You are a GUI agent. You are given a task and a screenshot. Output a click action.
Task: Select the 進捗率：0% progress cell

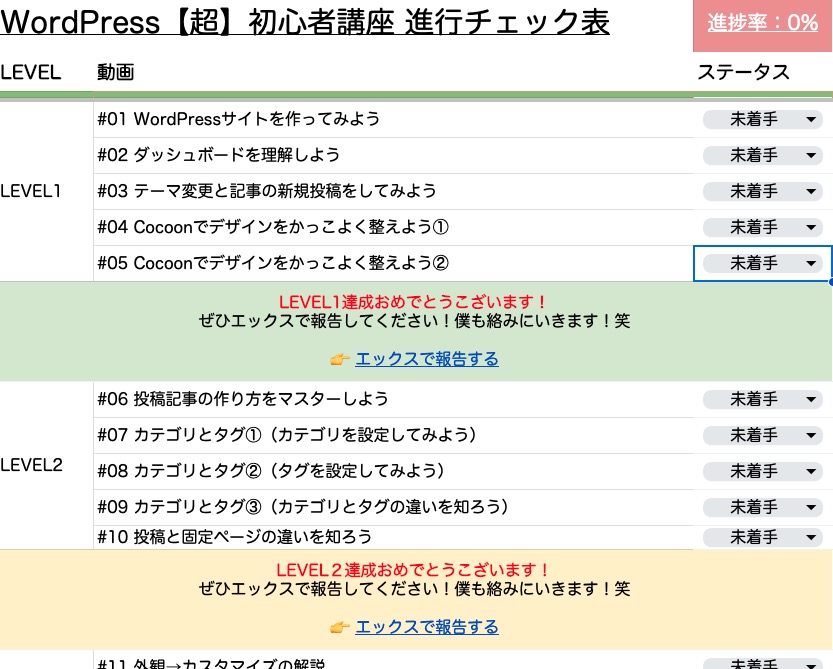click(x=762, y=25)
